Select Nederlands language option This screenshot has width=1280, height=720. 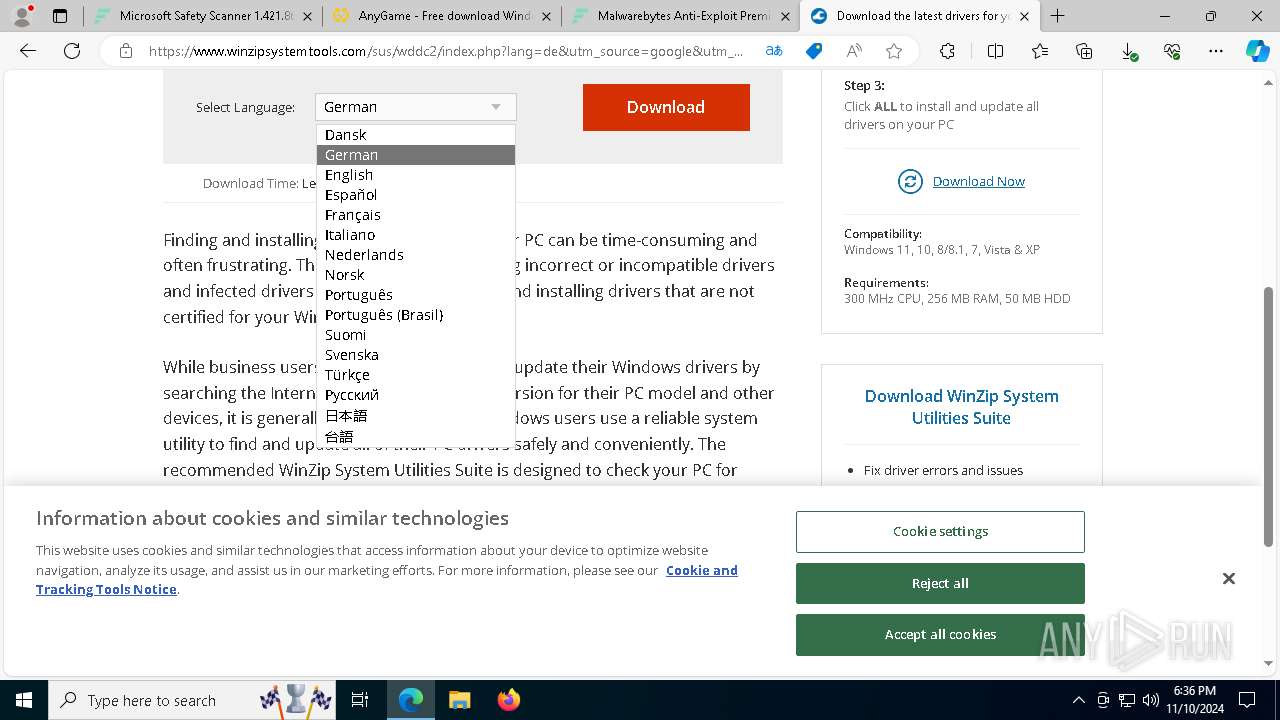pyautogui.click(x=416, y=255)
